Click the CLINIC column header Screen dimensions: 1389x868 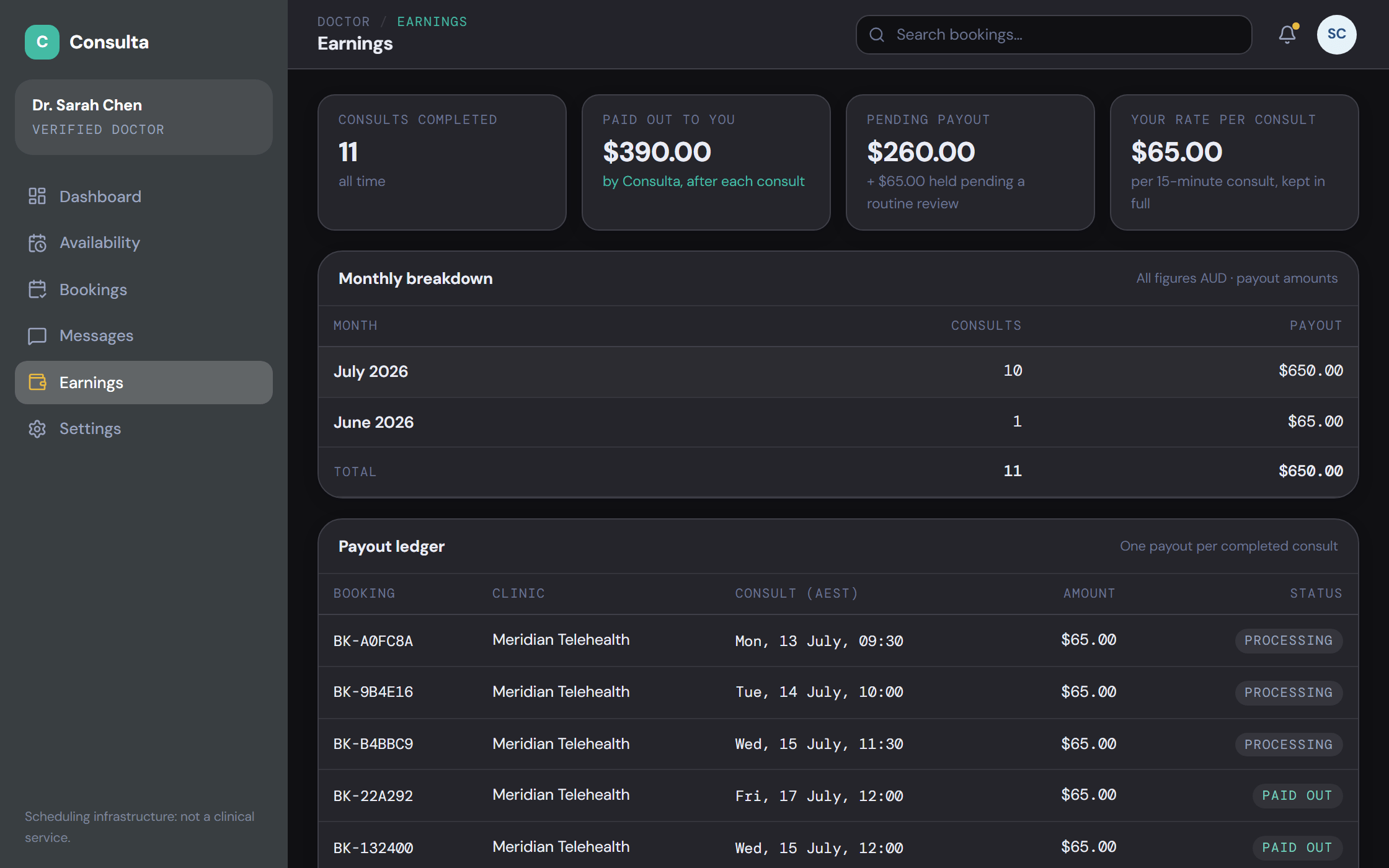click(518, 593)
